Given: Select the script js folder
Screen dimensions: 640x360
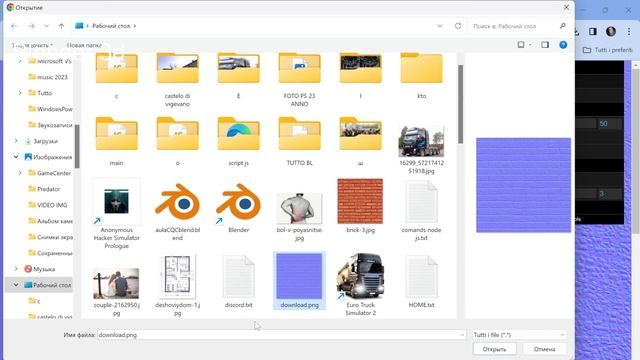Looking at the screenshot, I should (238, 142).
